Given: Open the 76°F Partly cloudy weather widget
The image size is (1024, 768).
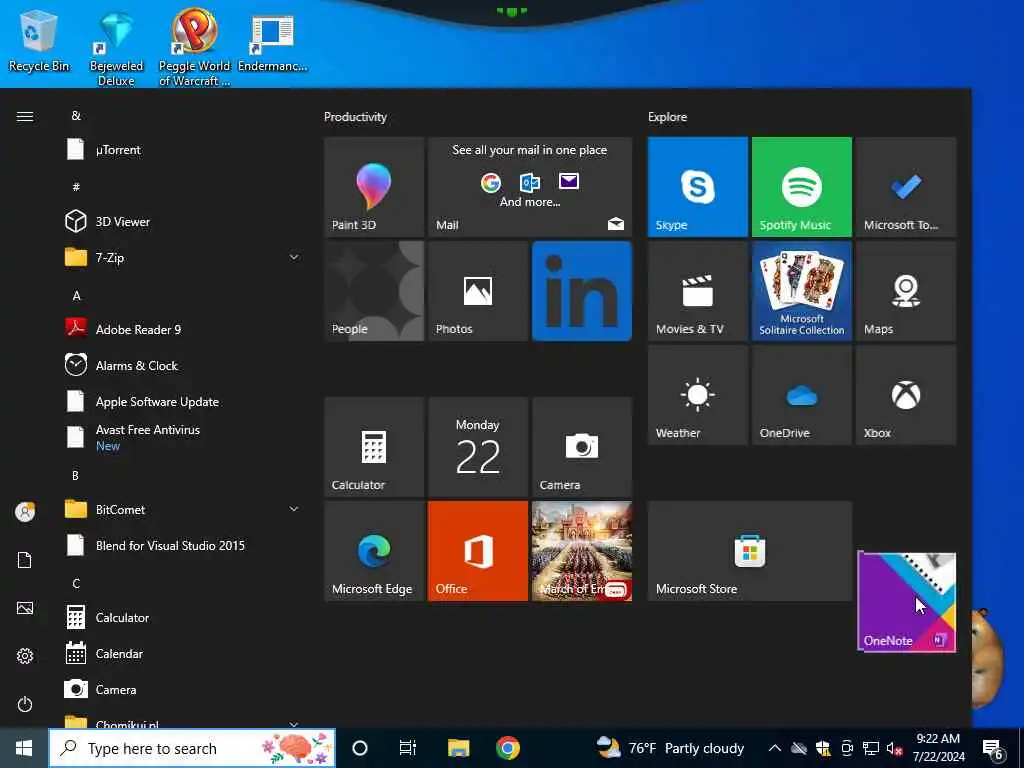Looking at the screenshot, I should (670, 748).
